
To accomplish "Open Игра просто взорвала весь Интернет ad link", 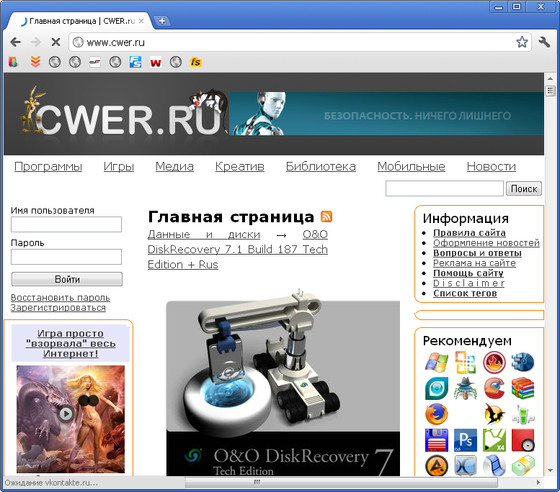I will 71,343.
